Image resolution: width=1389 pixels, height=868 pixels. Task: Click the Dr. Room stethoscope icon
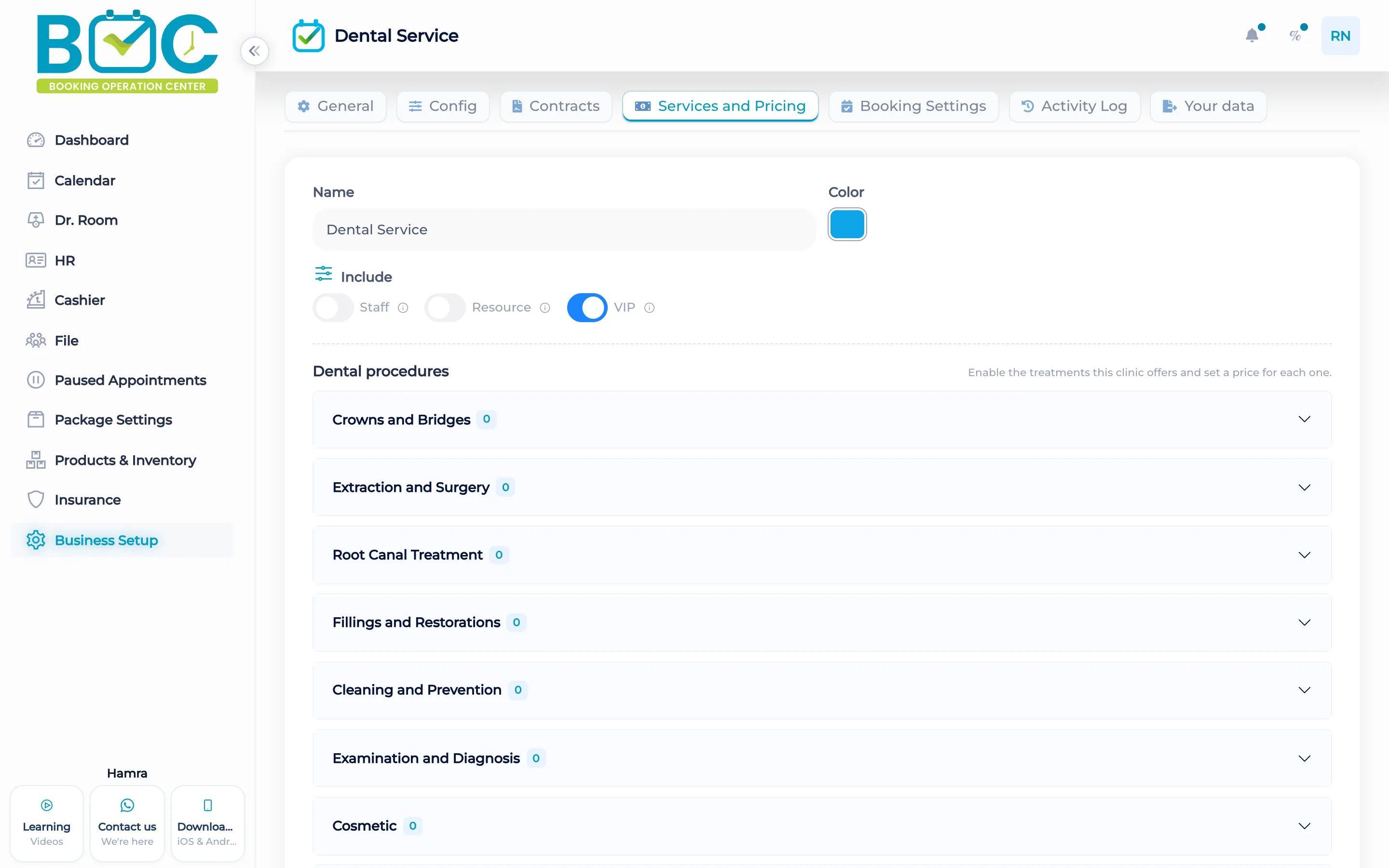click(36, 220)
